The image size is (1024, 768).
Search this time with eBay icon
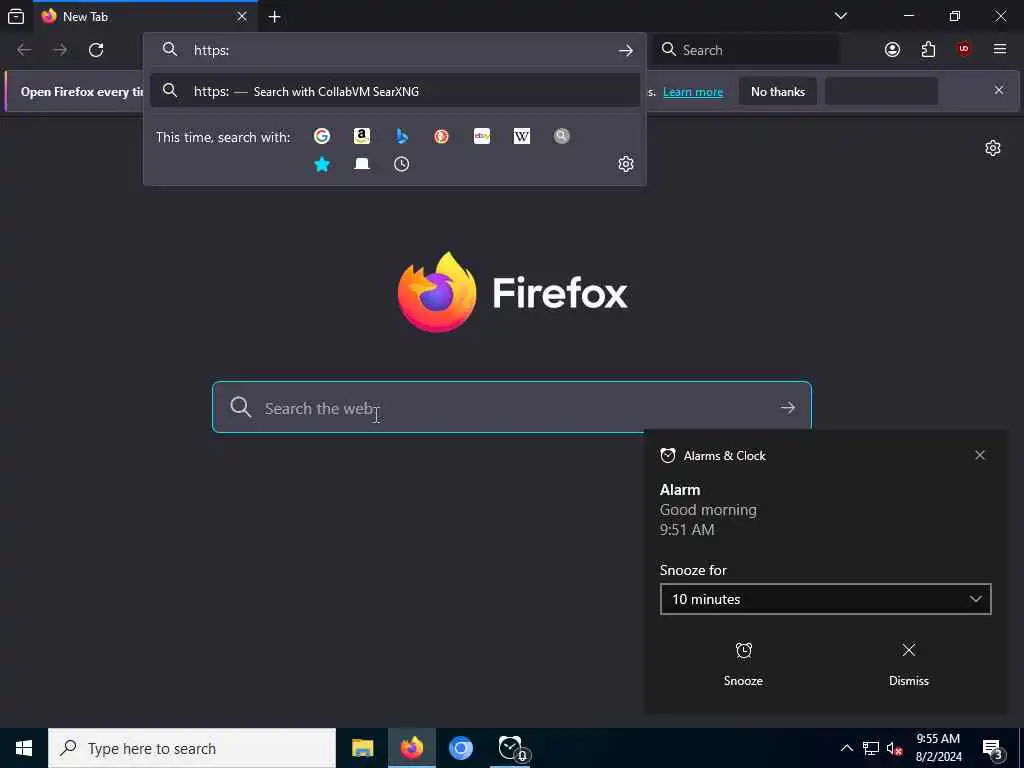482,136
